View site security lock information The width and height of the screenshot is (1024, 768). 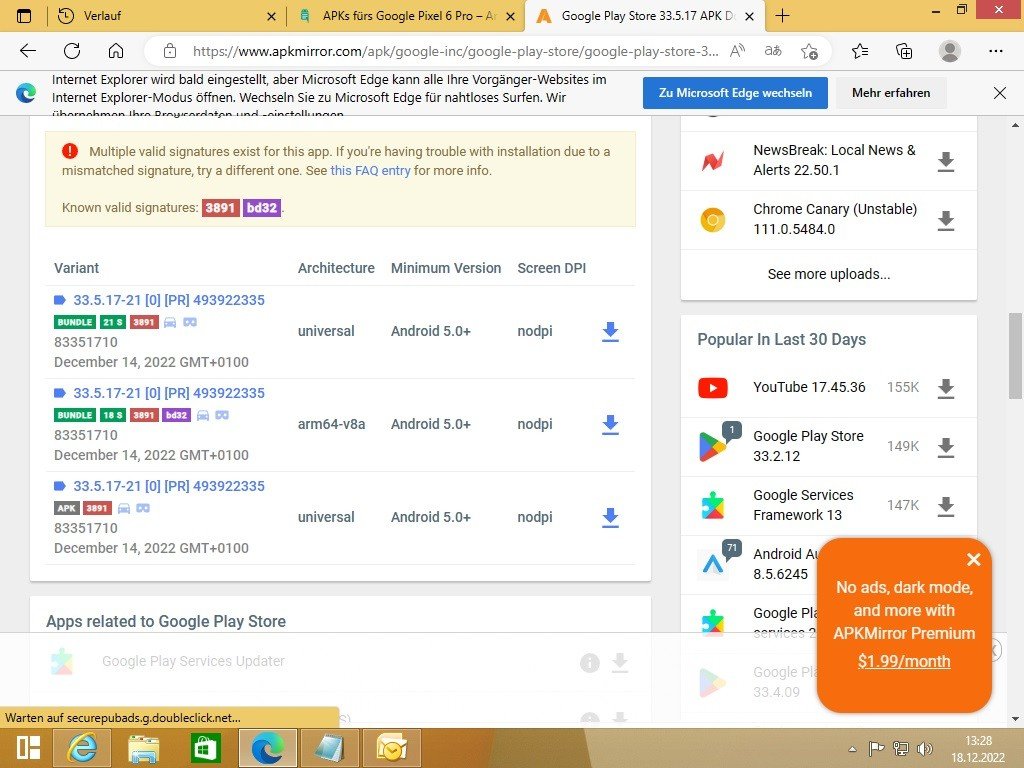pyautogui.click(x=170, y=51)
